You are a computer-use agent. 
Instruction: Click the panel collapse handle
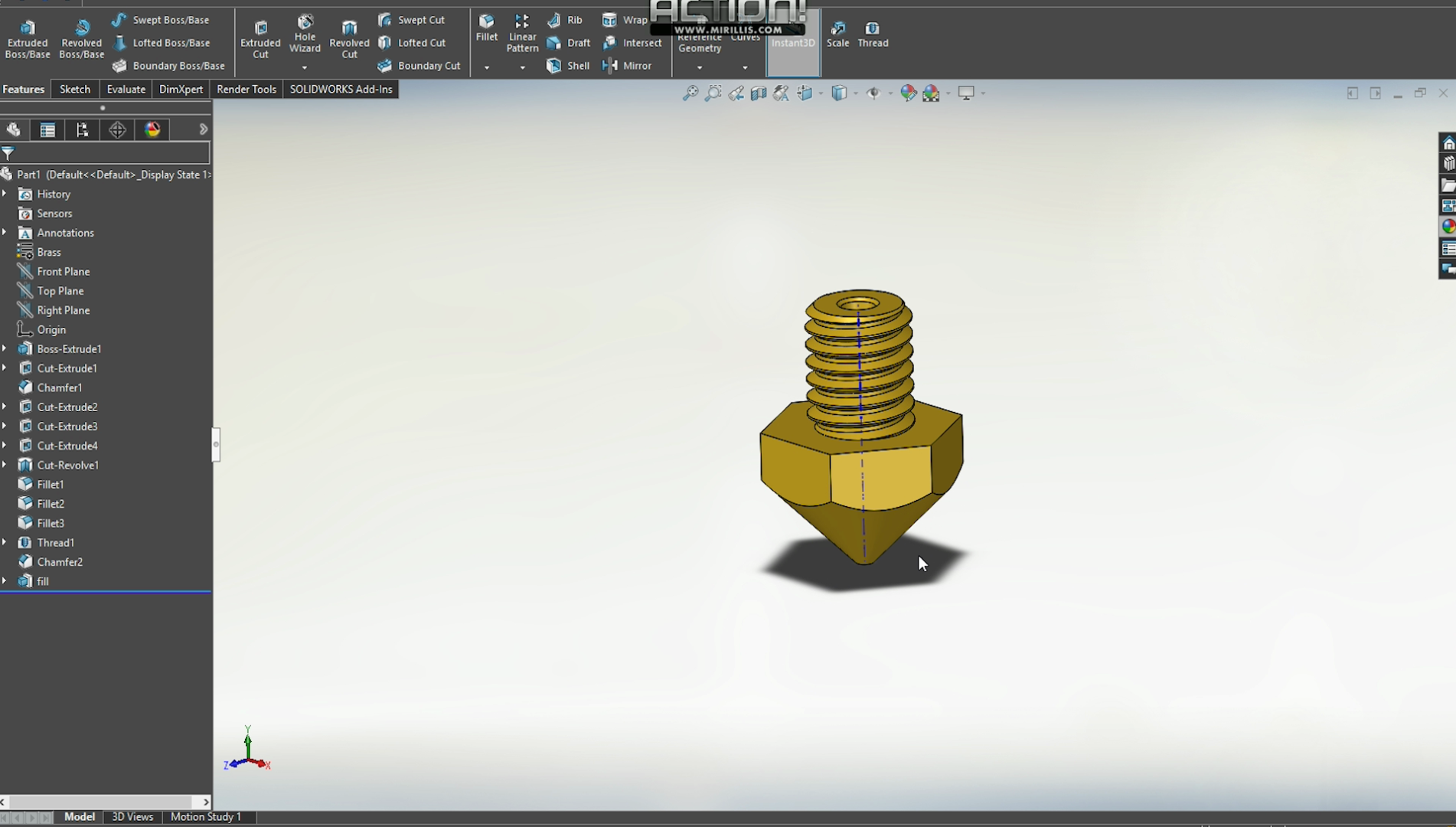click(x=216, y=444)
